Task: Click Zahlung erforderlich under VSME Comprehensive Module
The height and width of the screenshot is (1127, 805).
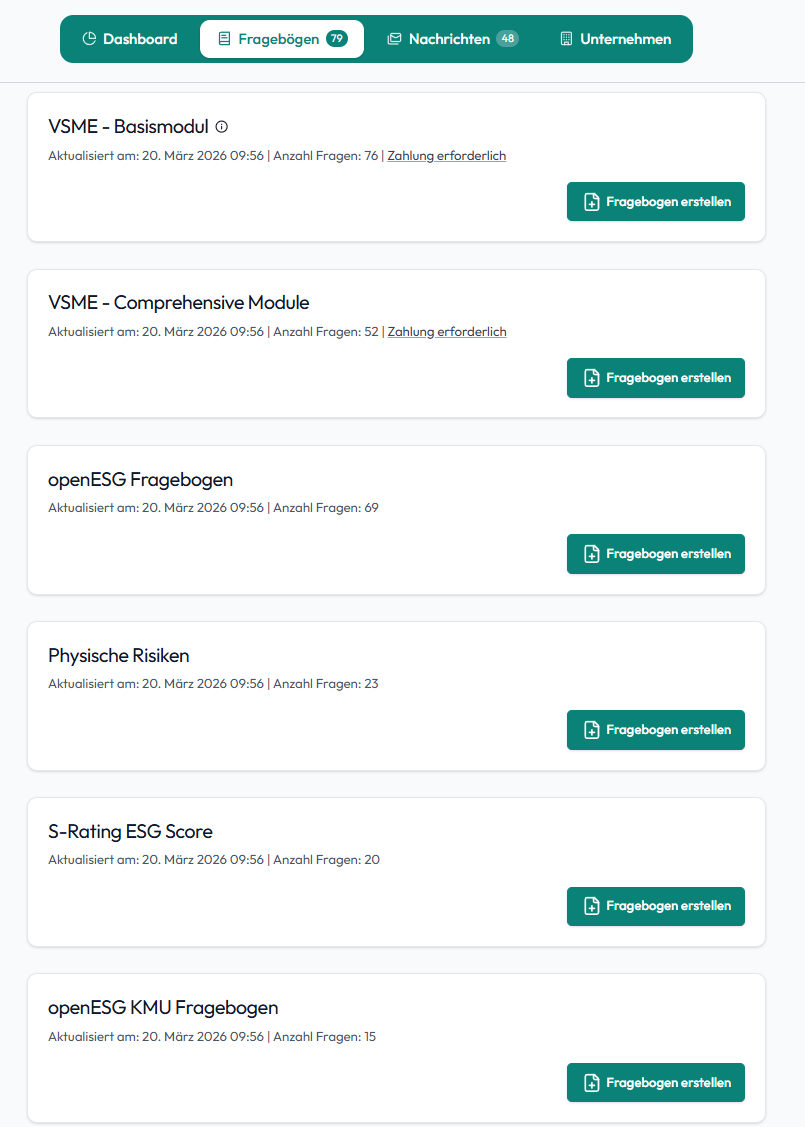Action: [x=446, y=331]
